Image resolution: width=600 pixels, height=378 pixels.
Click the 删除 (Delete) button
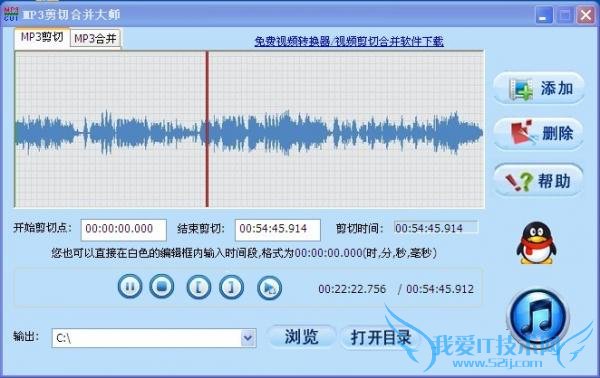coord(539,134)
